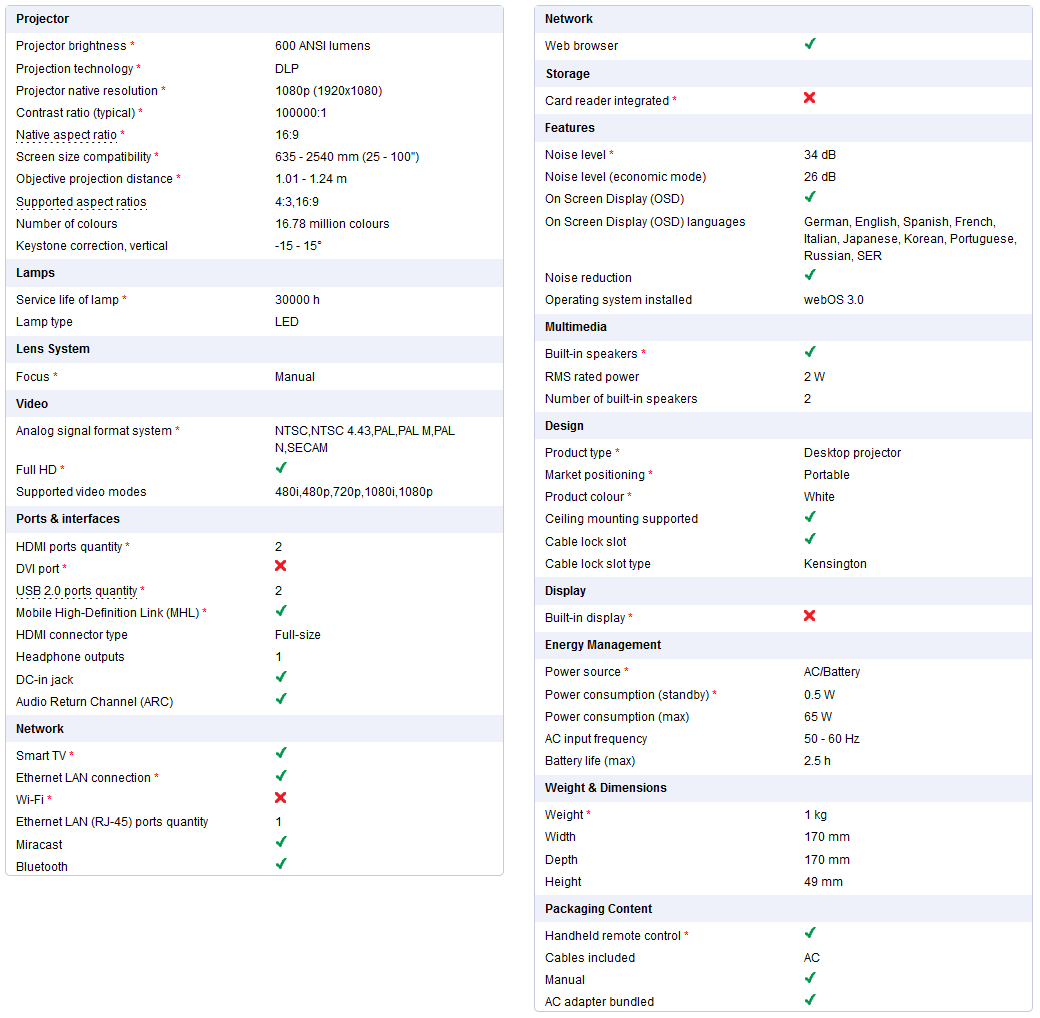
Task: Click the checkmark beside Handheld remote control
Action: 810,933
